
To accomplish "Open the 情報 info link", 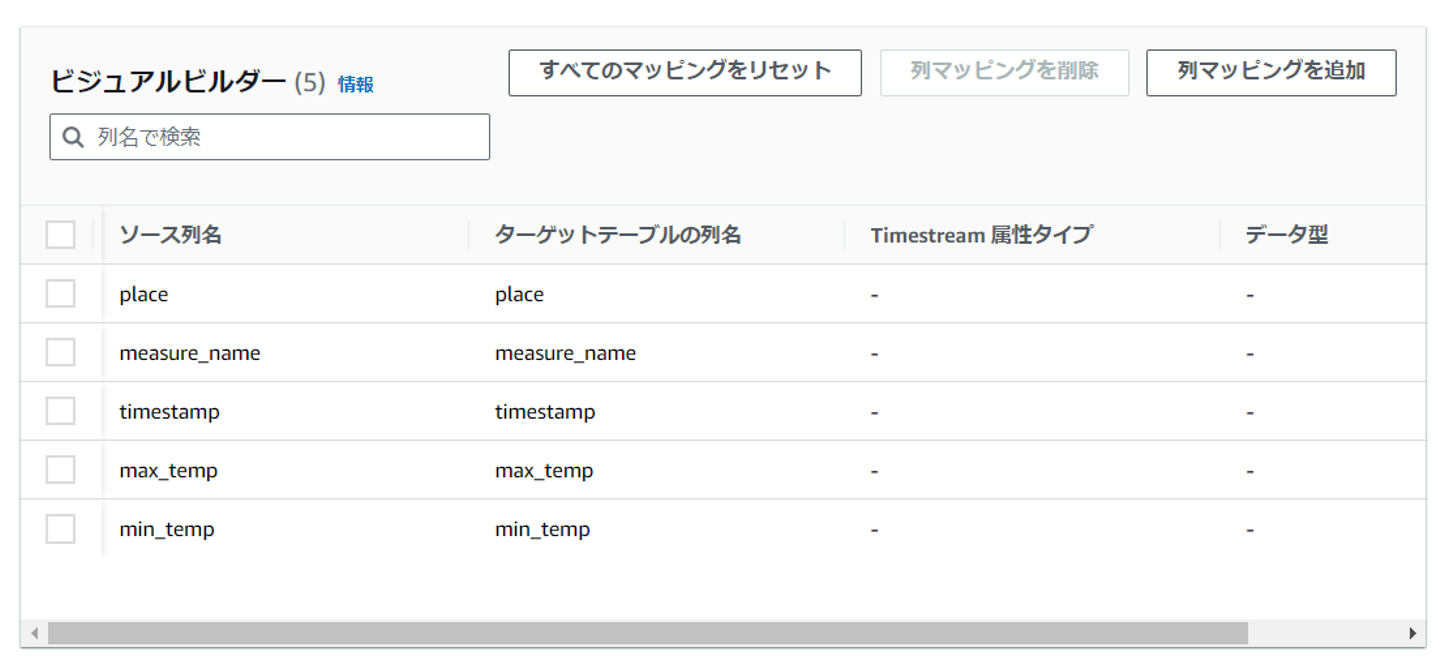I will [356, 84].
